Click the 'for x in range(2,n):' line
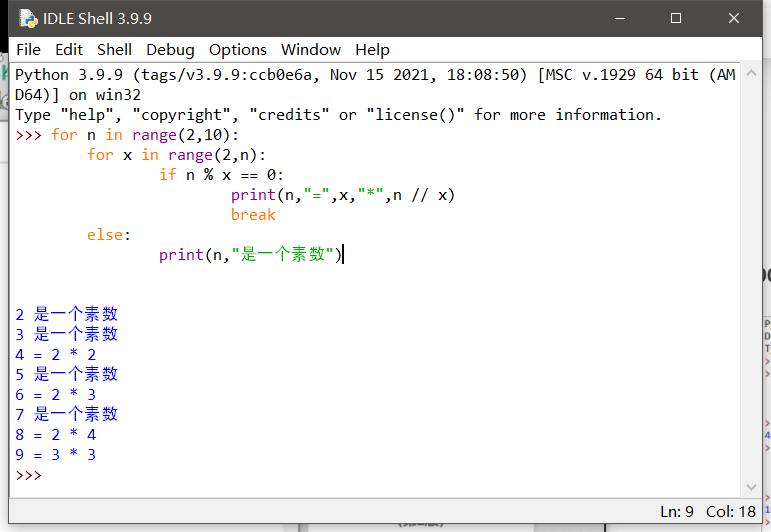 point(176,155)
